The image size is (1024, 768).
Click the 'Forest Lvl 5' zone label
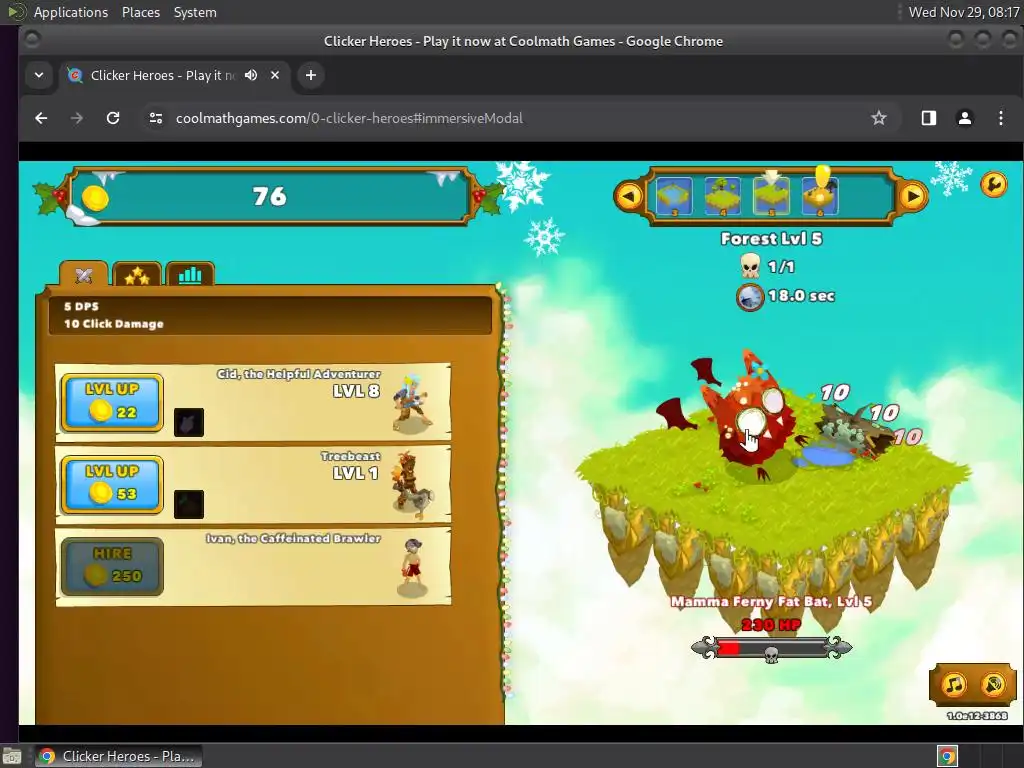771,238
